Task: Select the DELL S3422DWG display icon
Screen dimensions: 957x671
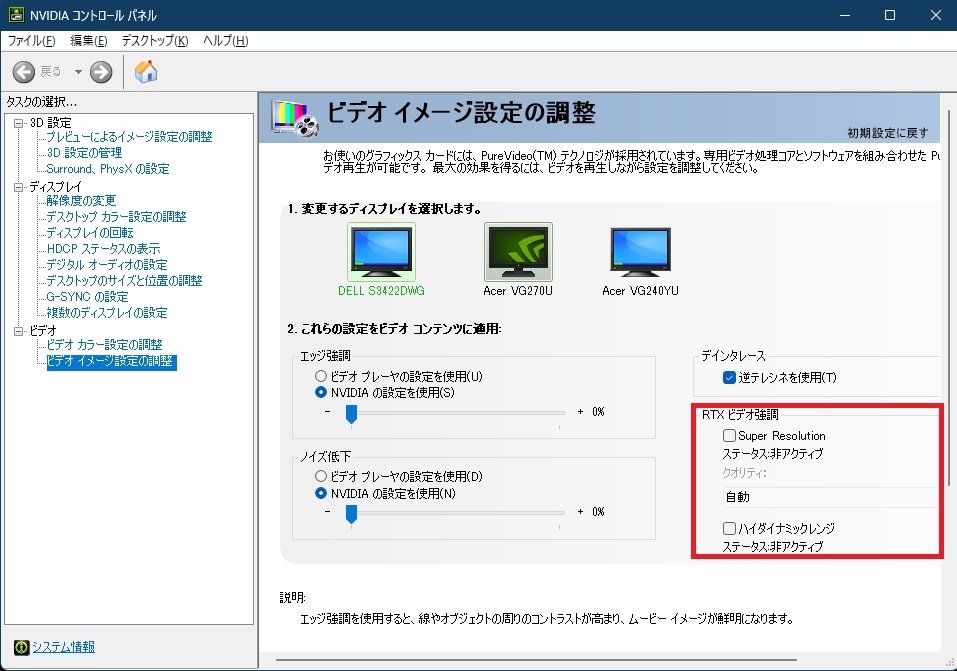Action: (381, 252)
